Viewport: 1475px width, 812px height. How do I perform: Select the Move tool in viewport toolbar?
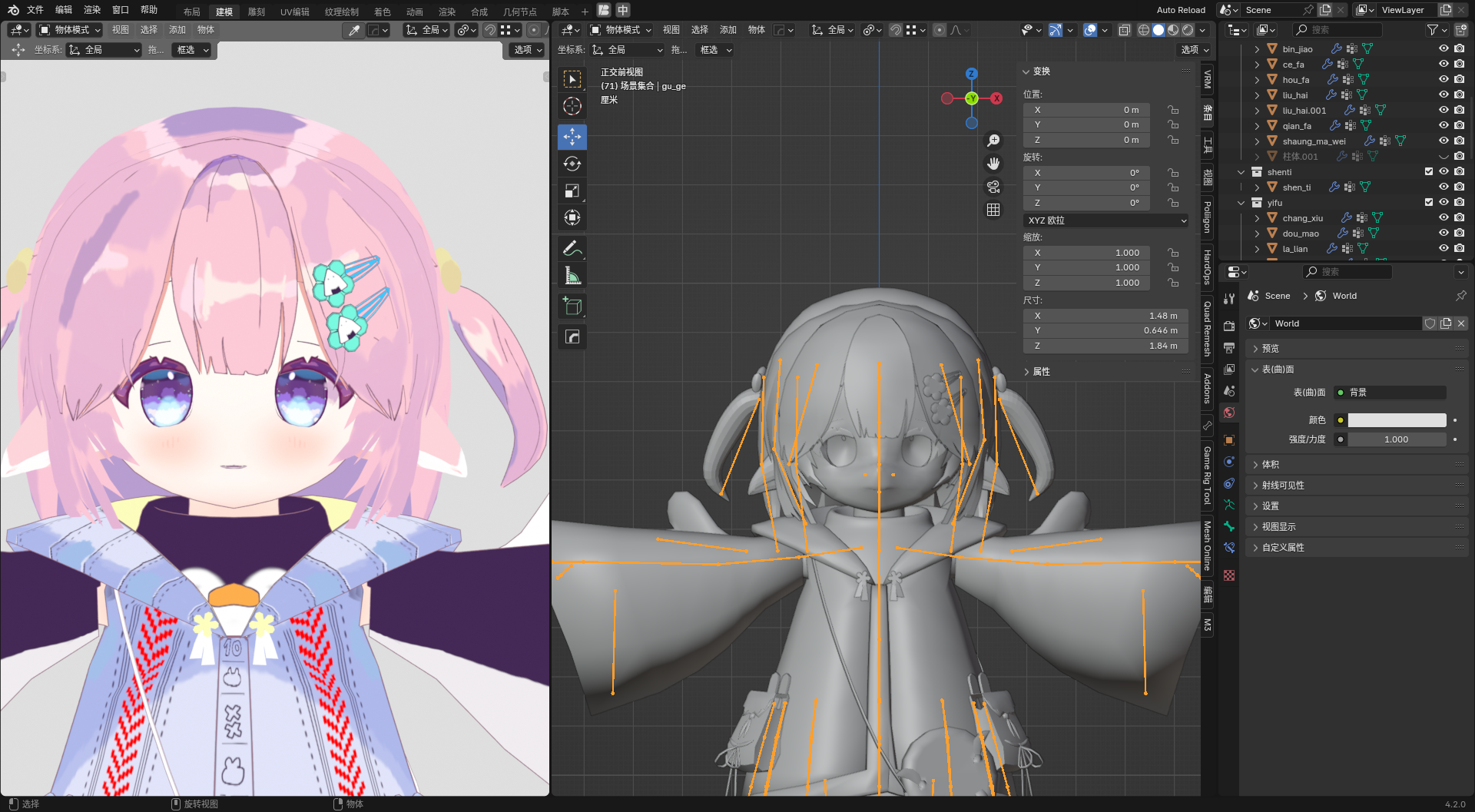click(572, 137)
